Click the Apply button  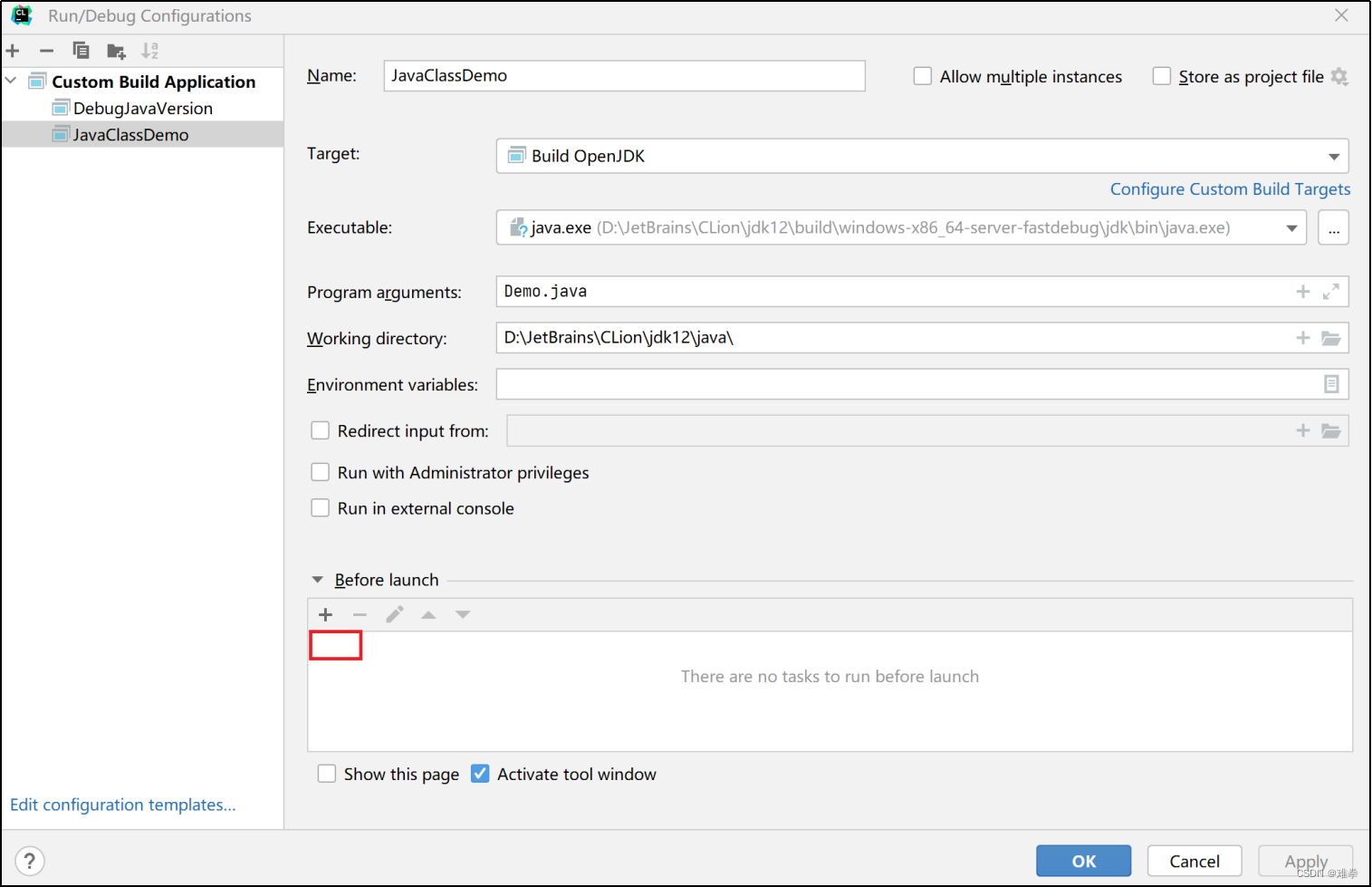(x=1305, y=861)
